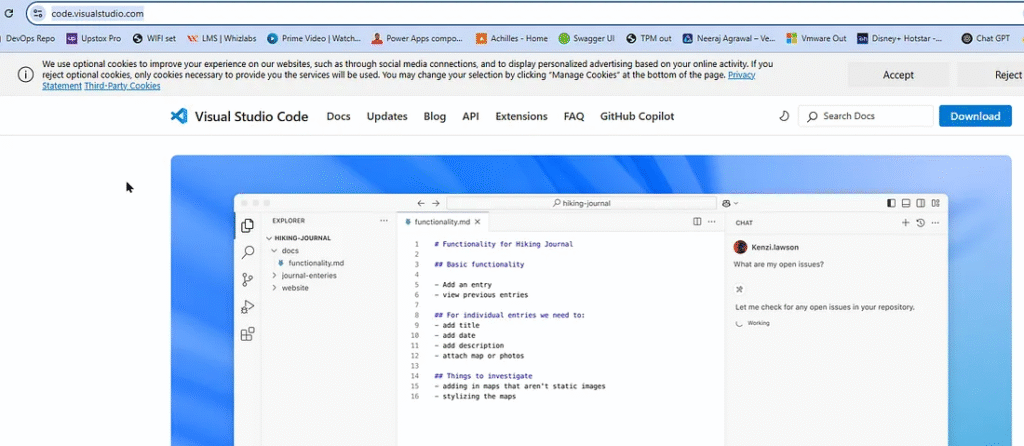The image size is (1024, 446).
Task: Click the Search Docs field
Action: [865, 116]
